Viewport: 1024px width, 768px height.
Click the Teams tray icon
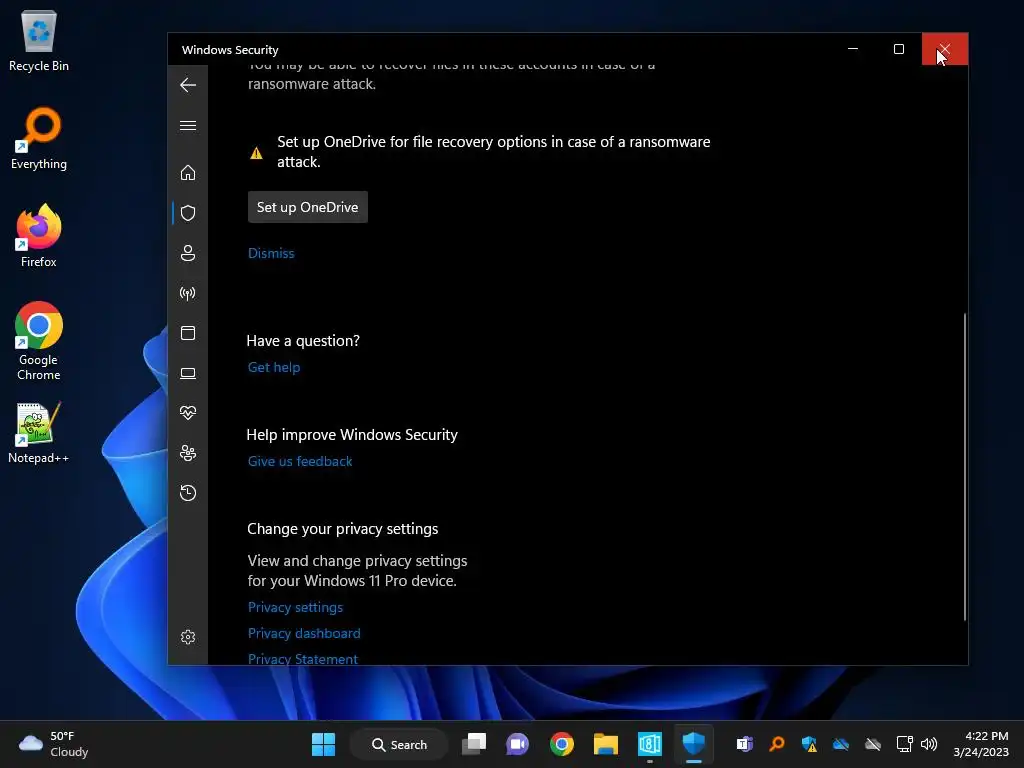[744, 744]
